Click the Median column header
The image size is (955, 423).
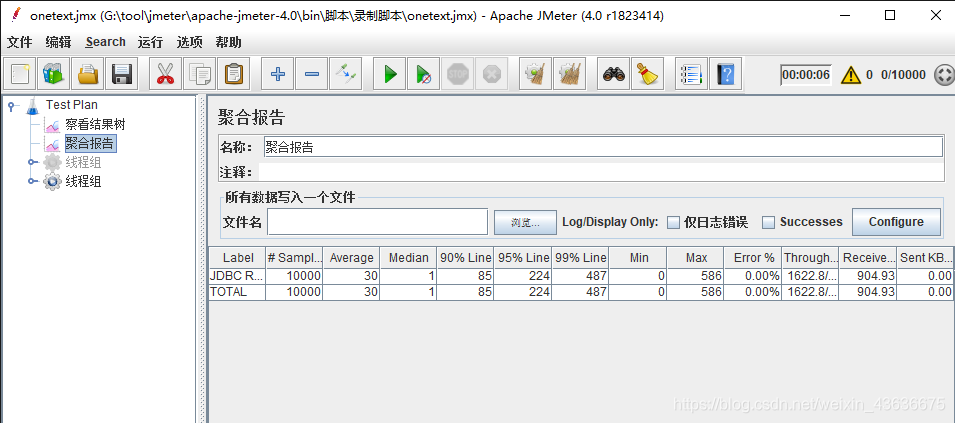tap(409, 257)
